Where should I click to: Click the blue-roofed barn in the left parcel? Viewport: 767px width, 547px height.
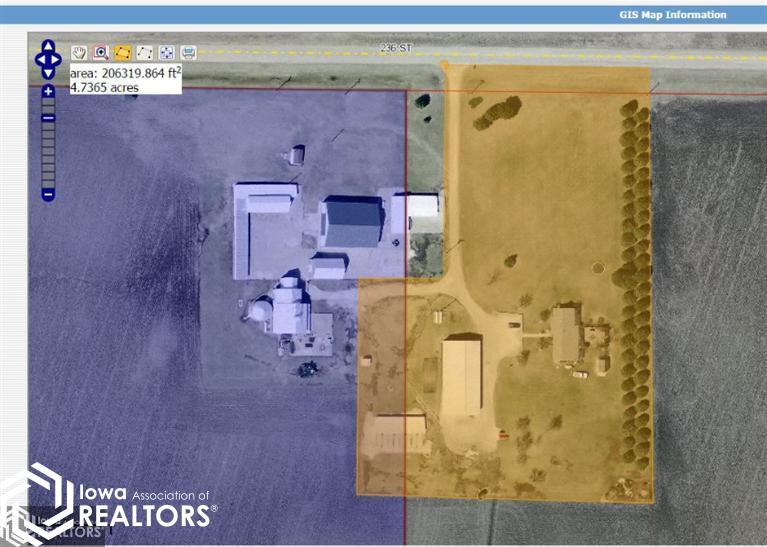coord(352,221)
